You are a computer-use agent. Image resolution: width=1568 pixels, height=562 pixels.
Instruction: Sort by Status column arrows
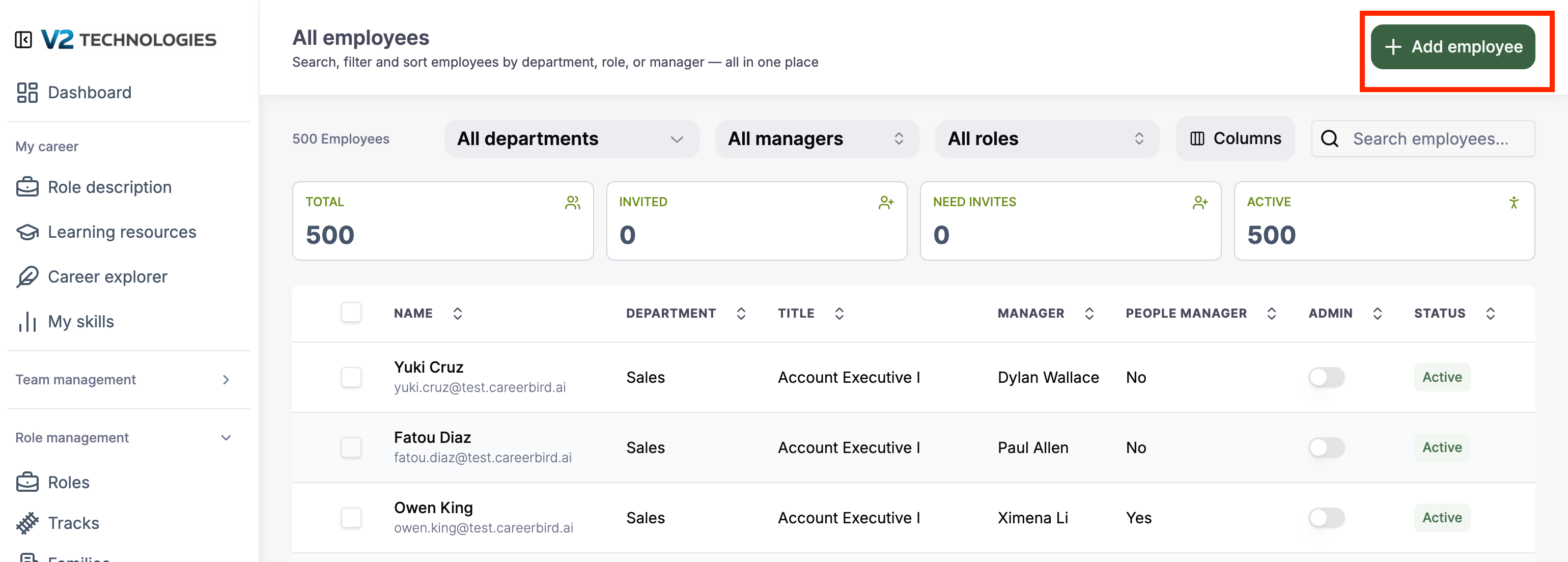[x=1491, y=314]
